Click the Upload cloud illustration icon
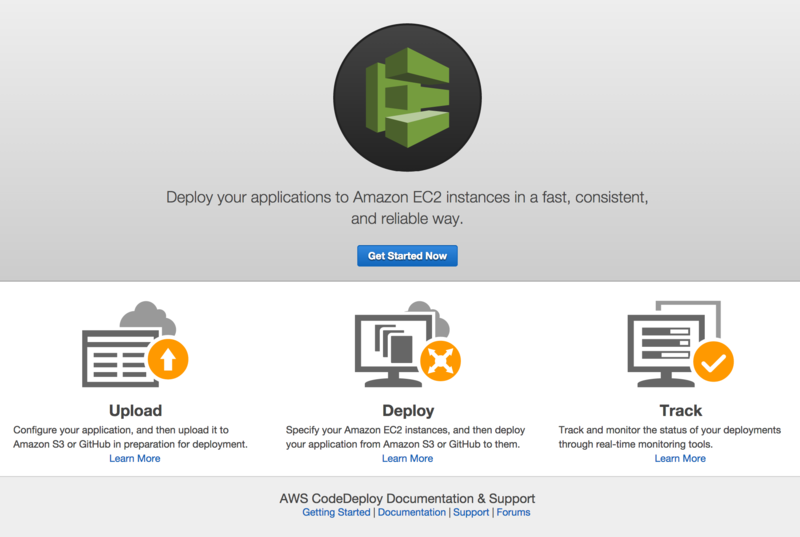 coord(135,344)
